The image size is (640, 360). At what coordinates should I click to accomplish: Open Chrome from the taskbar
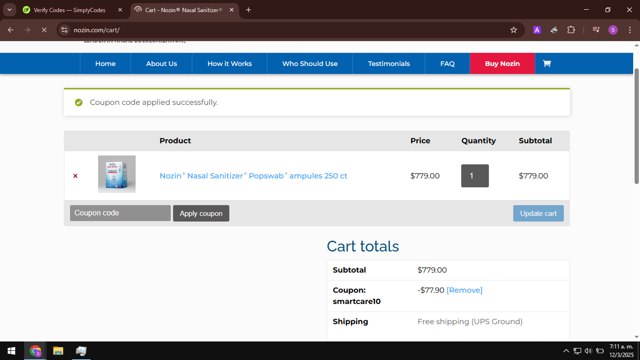tap(35, 351)
